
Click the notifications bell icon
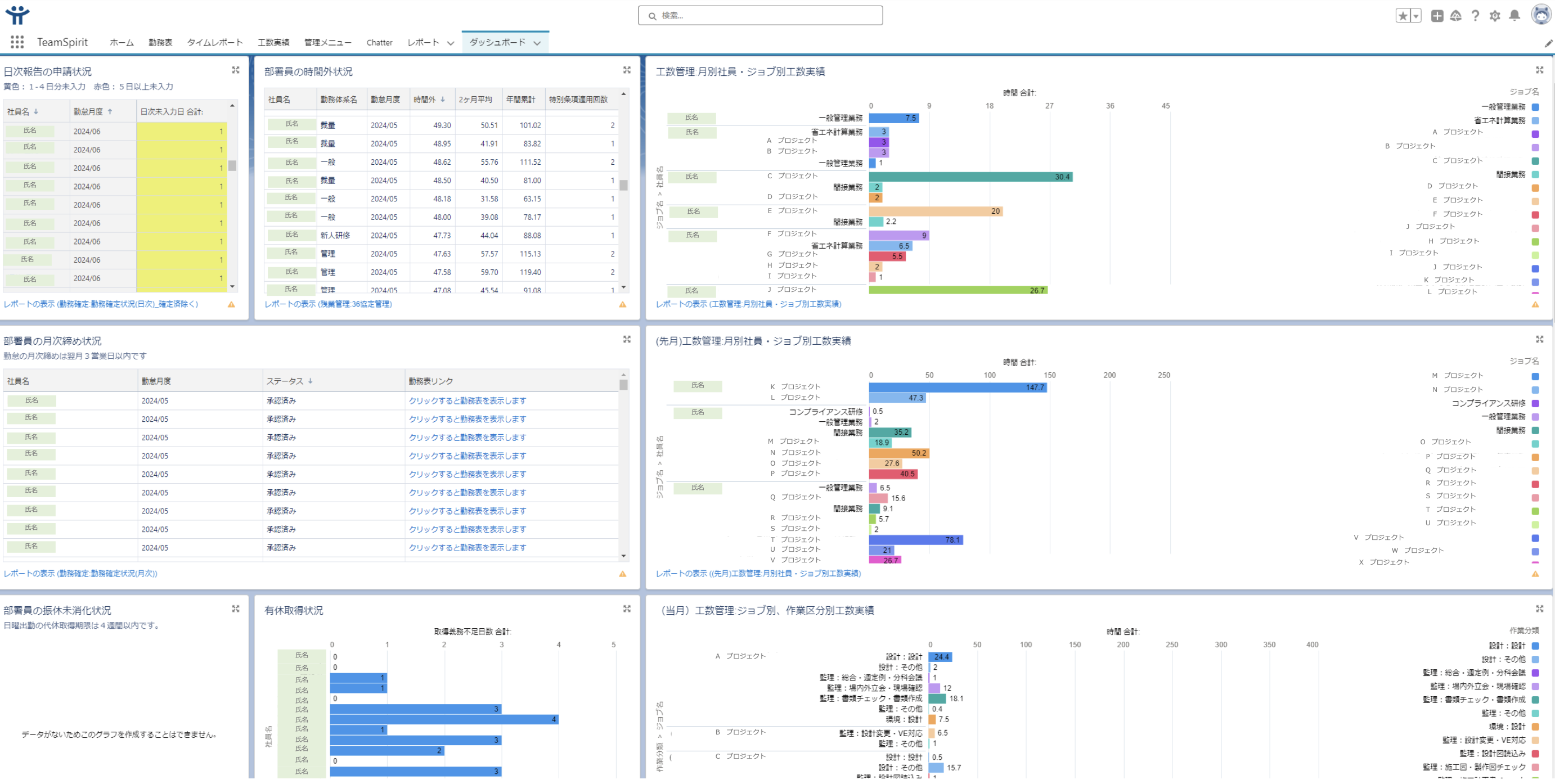(1514, 16)
